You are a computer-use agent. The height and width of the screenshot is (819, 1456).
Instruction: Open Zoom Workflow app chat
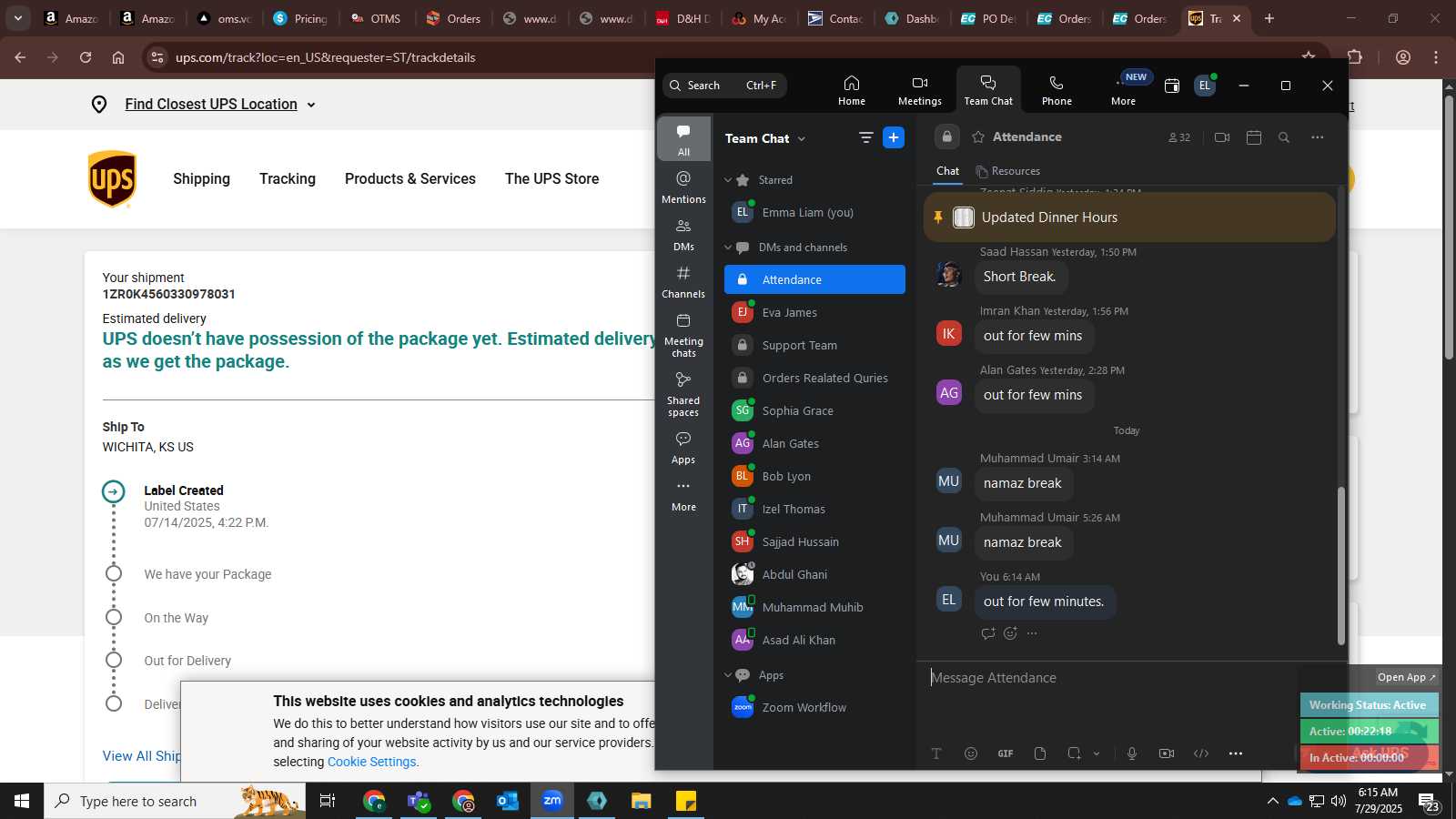click(x=814, y=707)
